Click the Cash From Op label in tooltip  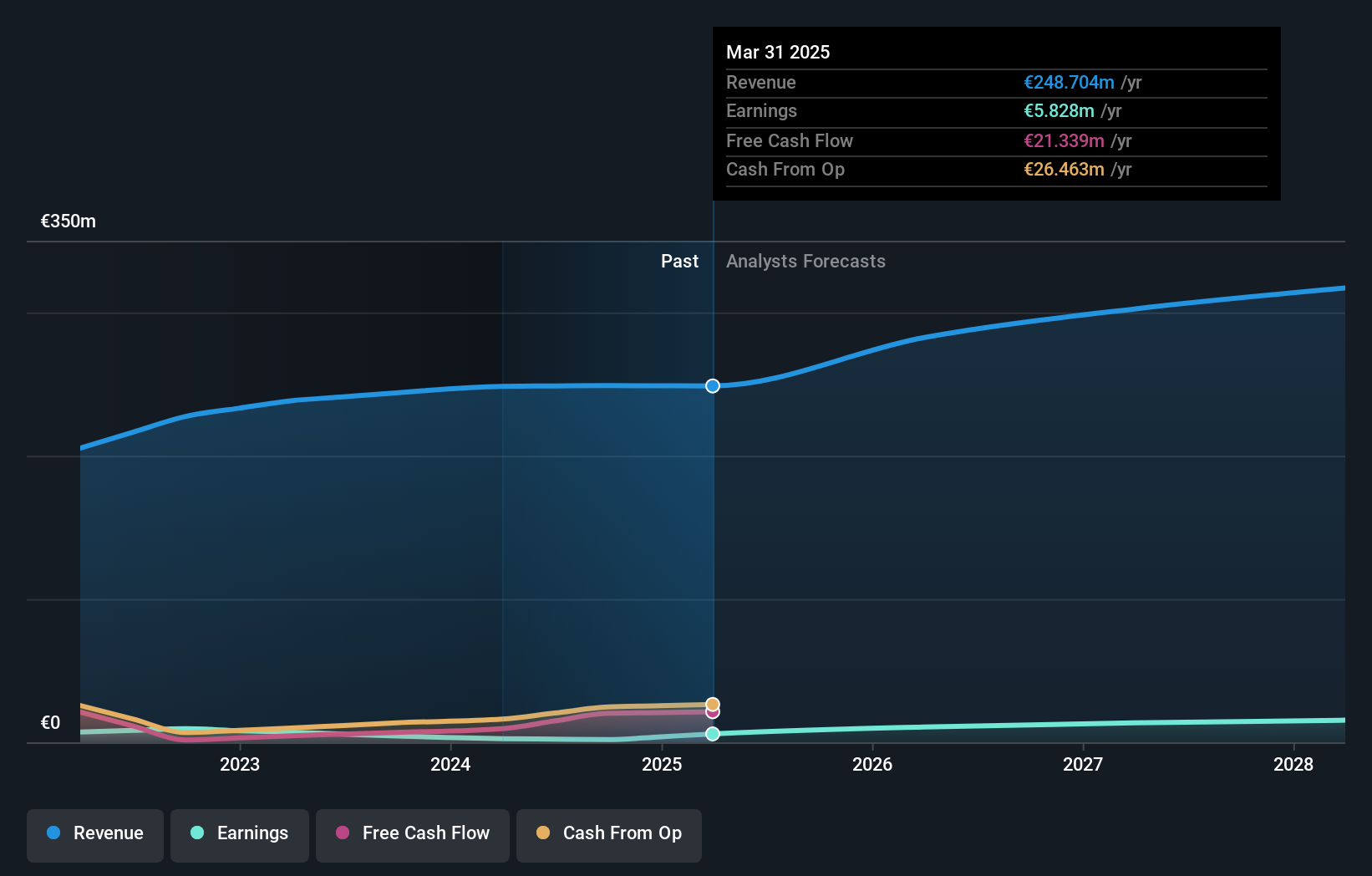tap(785, 170)
